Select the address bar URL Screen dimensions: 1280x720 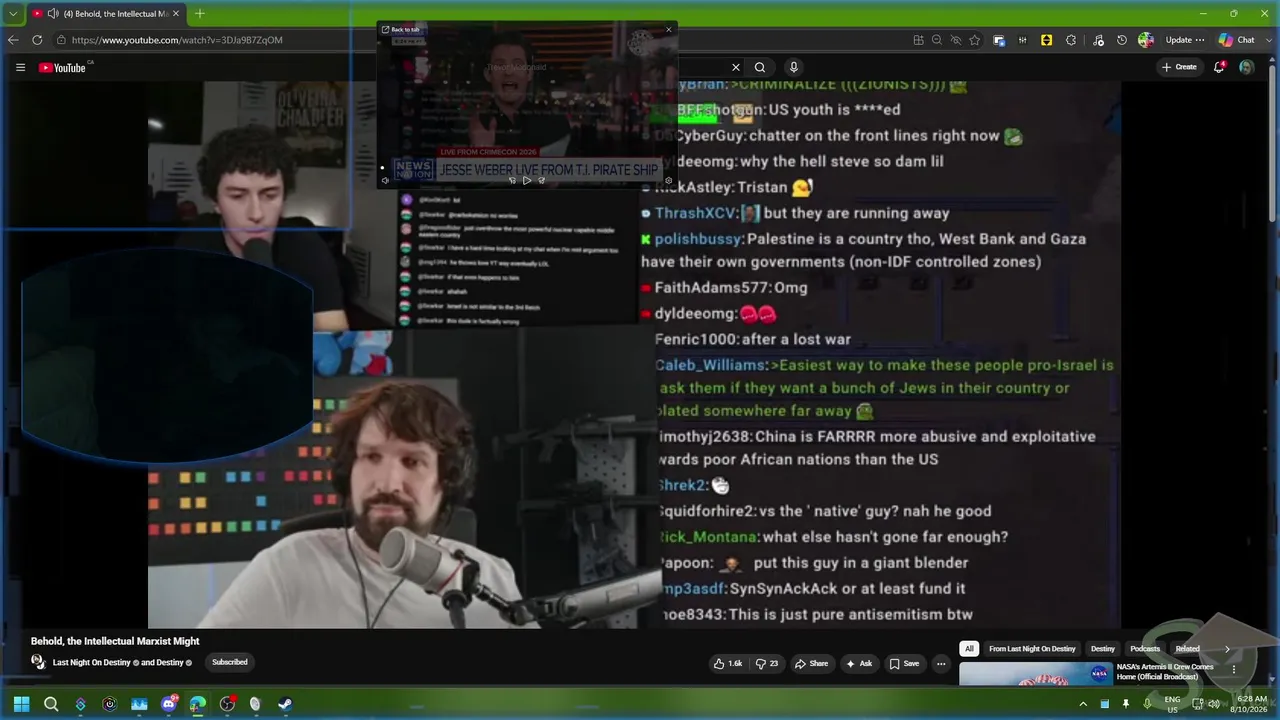177,40
